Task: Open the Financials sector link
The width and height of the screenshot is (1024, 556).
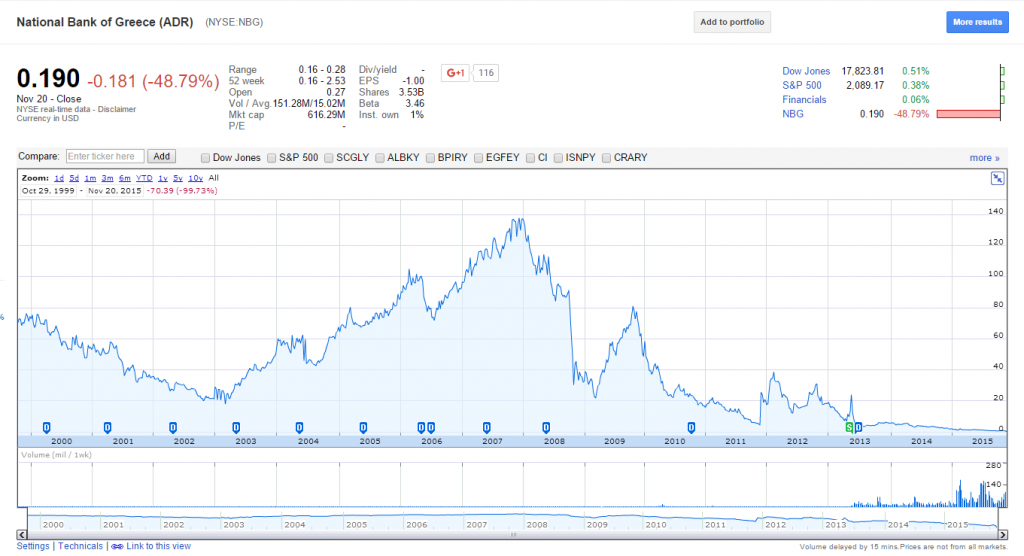Action: 804,100
